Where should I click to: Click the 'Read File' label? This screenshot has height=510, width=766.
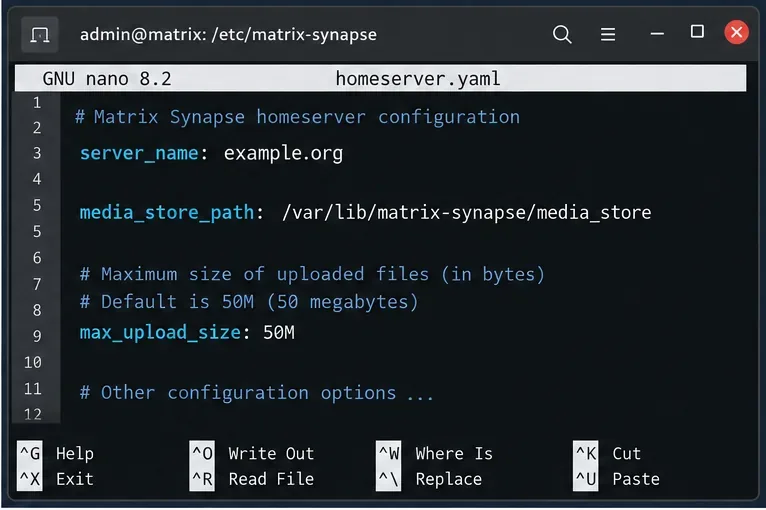tap(271, 479)
